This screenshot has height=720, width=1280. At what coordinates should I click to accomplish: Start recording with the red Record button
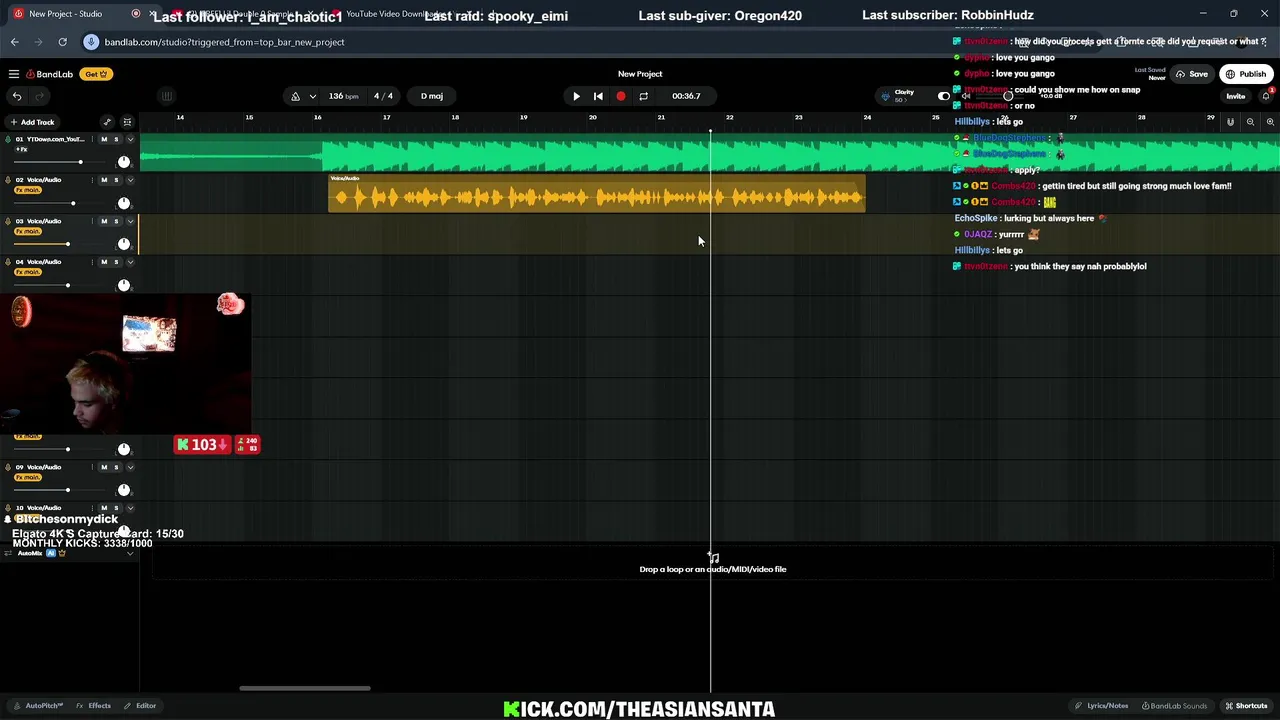pyautogui.click(x=621, y=96)
